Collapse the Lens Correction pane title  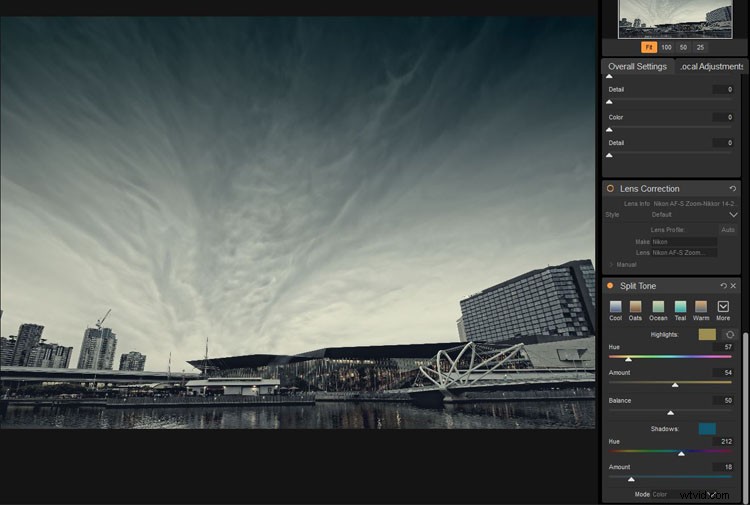point(650,188)
